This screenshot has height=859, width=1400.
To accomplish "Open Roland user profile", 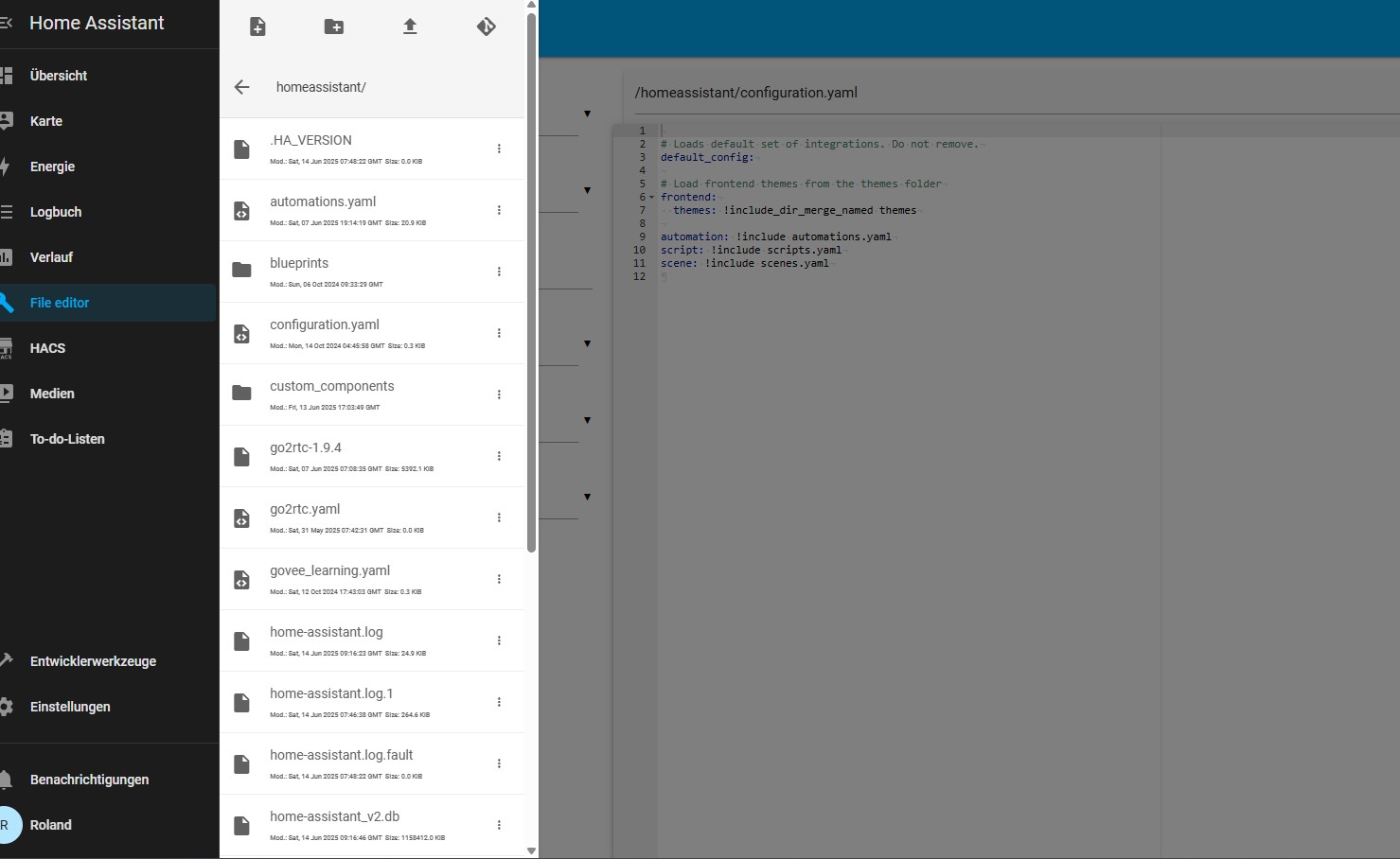I will point(50,825).
